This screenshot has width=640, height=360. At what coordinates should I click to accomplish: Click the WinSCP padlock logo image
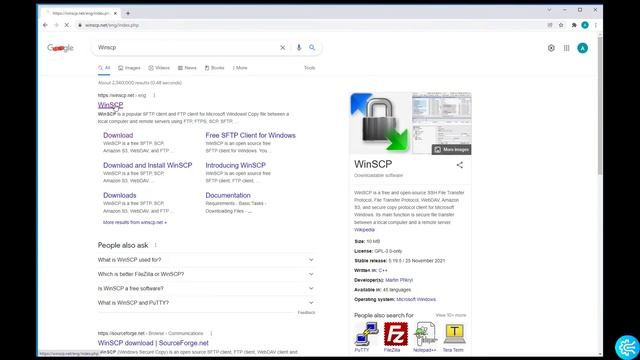click(x=380, y=123)
